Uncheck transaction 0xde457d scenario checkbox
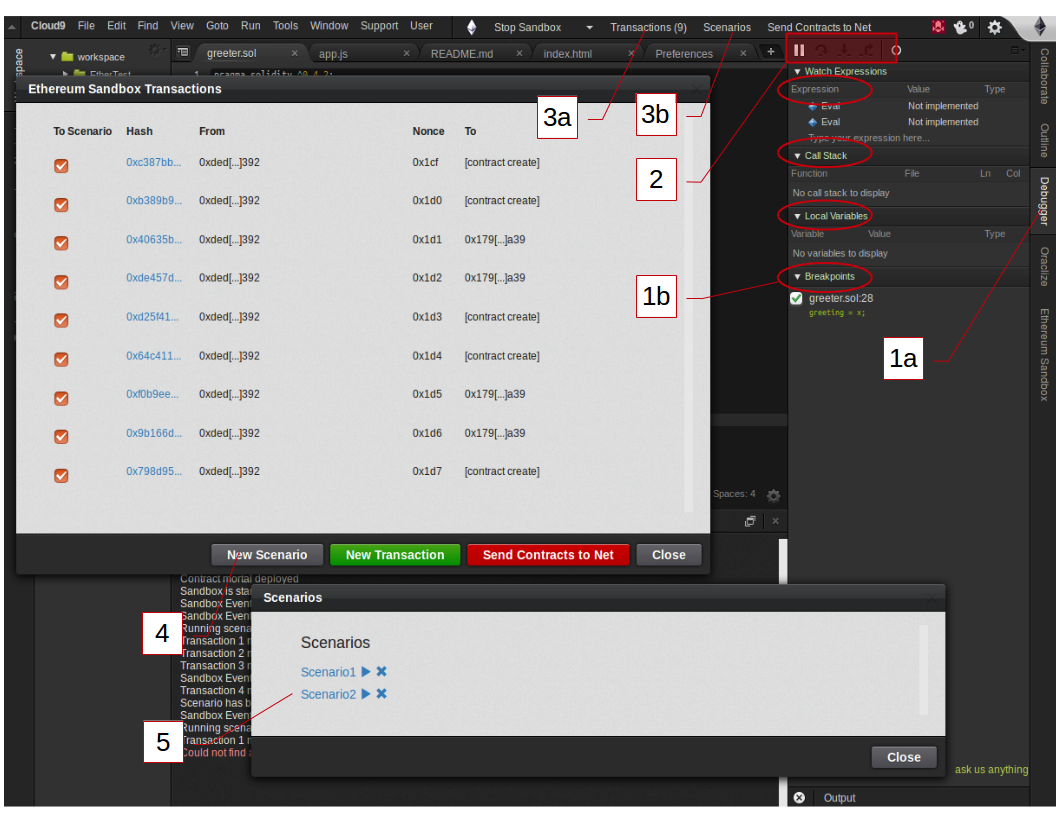This screenshot has width=1056, height=816. 61,282
